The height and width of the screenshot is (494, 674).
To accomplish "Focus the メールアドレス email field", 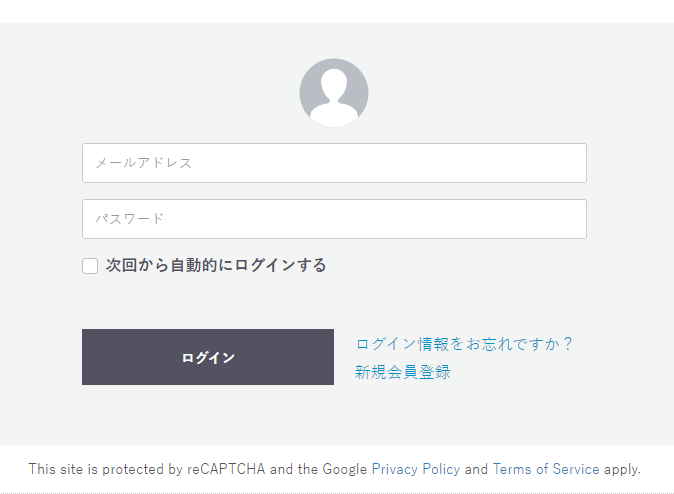I will click(334, 163).
